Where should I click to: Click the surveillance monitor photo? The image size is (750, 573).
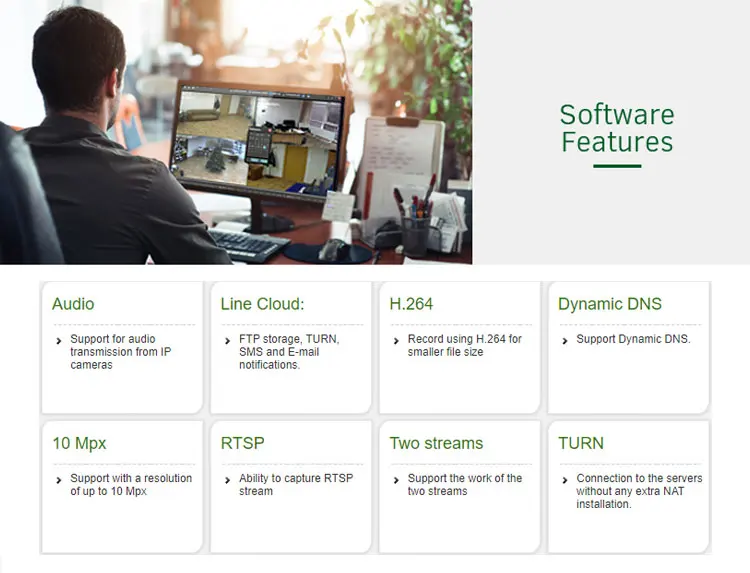tap(236, 132)
